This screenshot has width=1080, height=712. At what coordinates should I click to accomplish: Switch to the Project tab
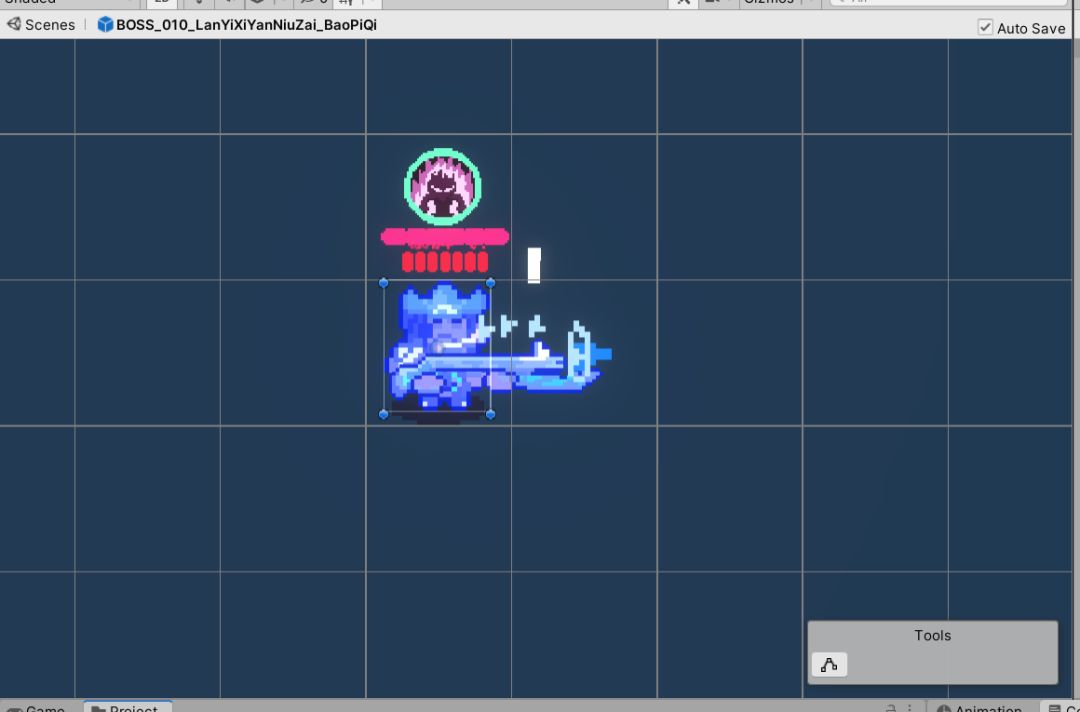(x=127, y=707)
